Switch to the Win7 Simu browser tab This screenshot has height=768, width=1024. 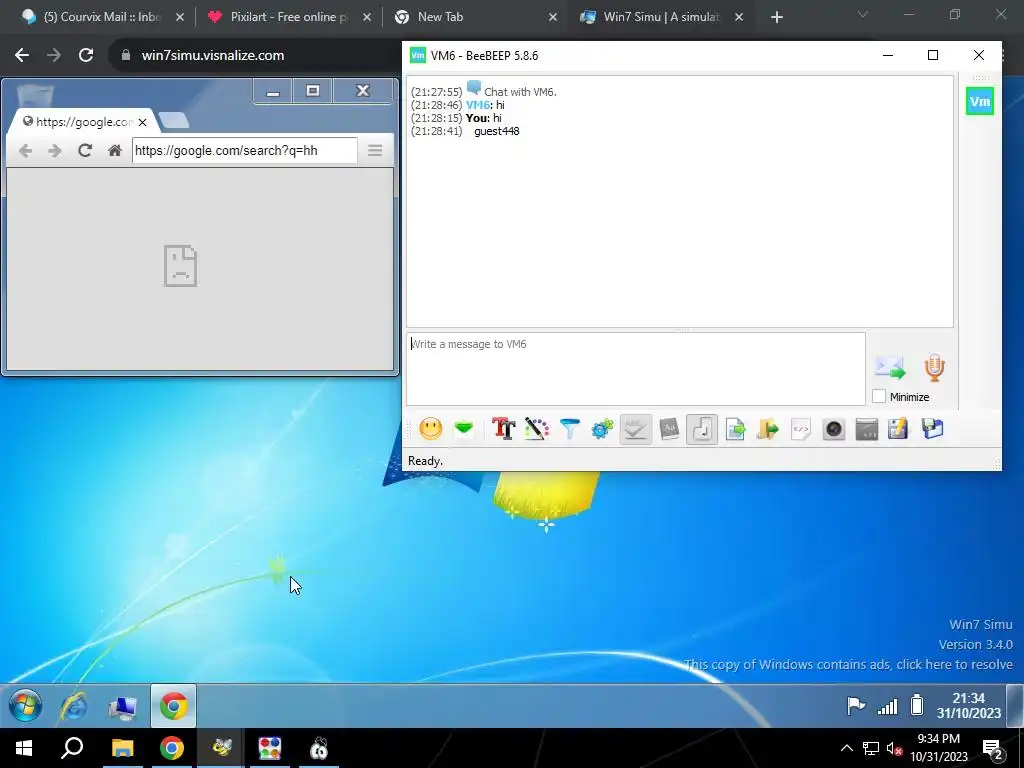click(x=661, y=17)
